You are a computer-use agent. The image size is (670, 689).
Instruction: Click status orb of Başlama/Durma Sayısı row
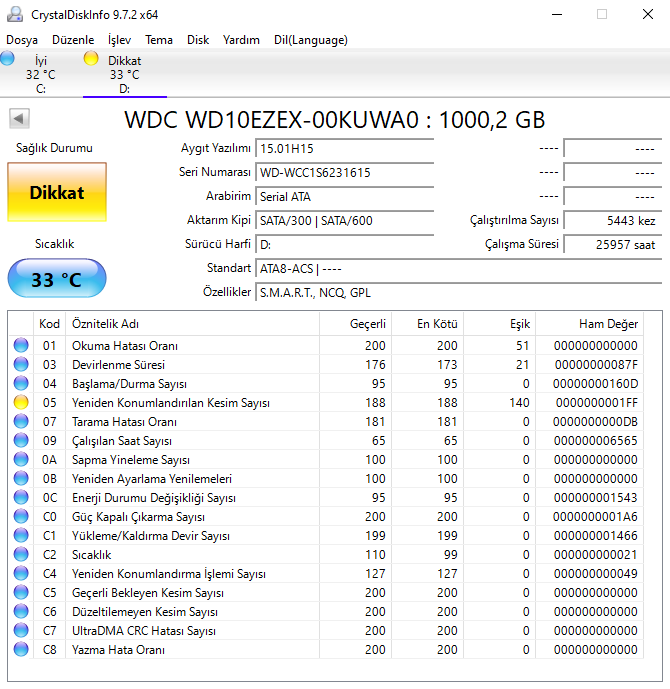[x=21, y=383]
